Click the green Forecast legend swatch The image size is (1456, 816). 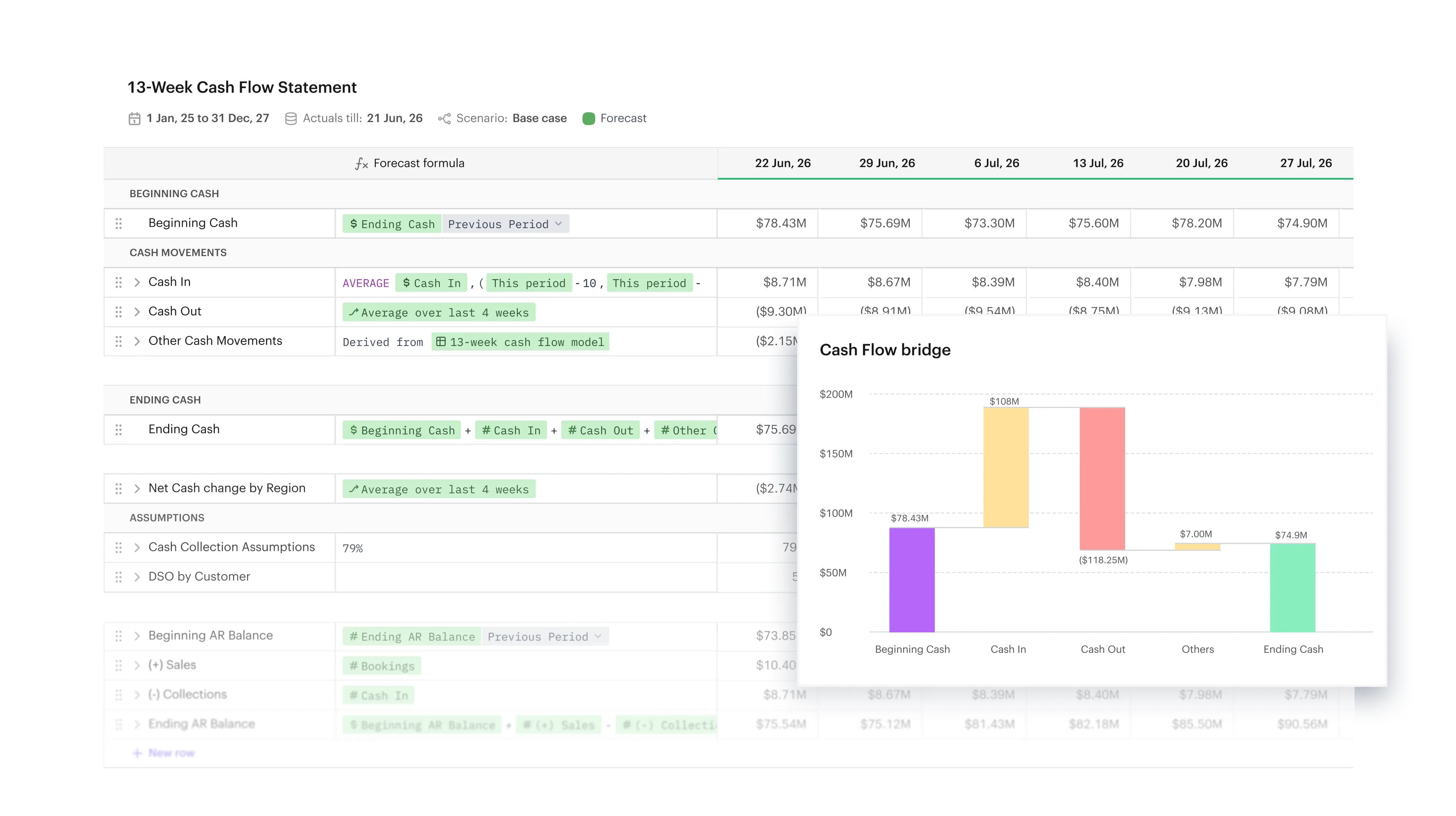(588, 118)
